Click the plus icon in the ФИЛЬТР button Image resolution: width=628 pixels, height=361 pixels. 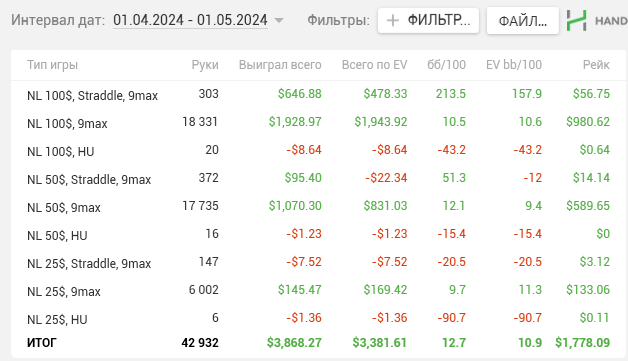(392, 20)
